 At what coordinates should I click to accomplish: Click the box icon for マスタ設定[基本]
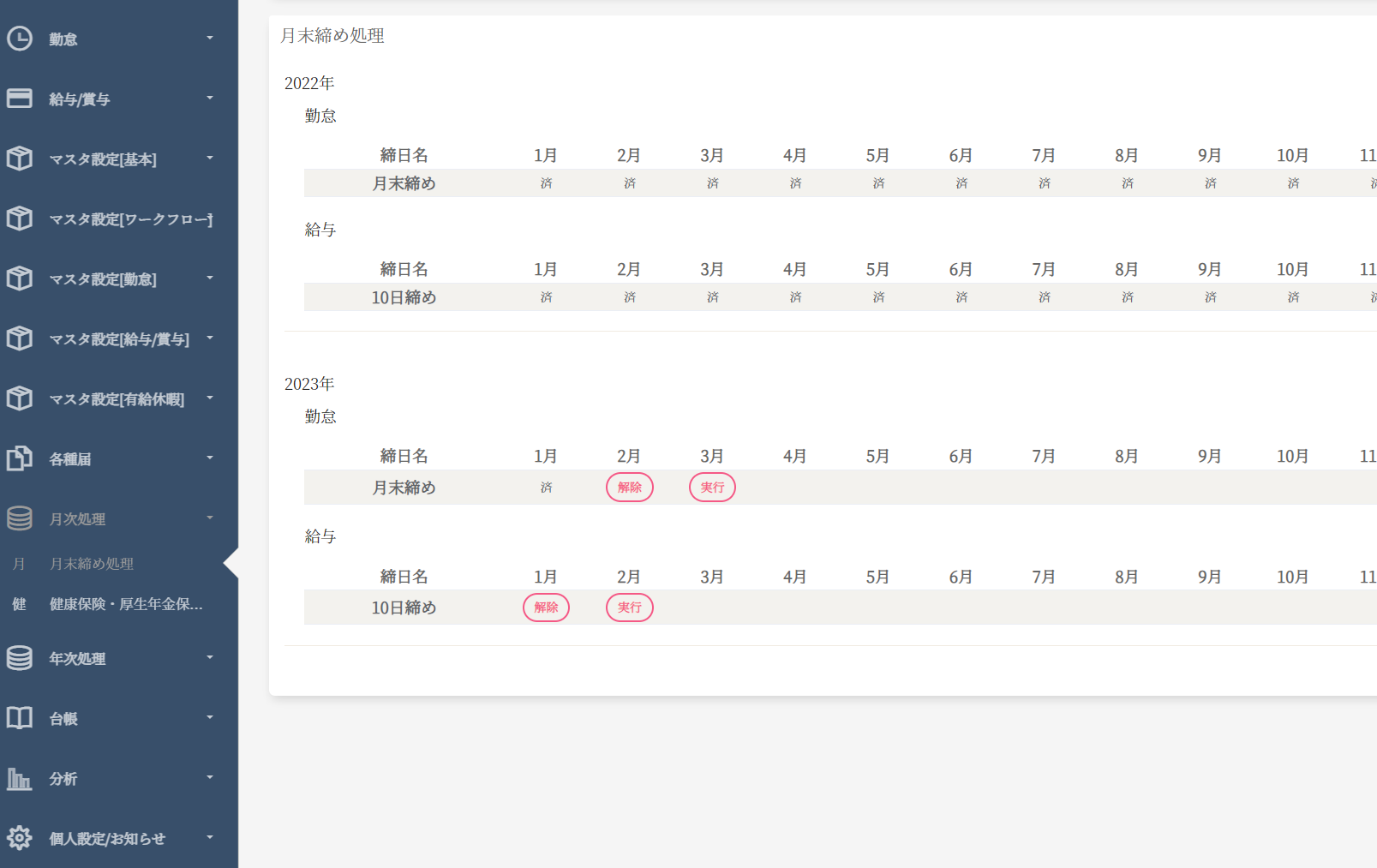(x=19, y=159)
